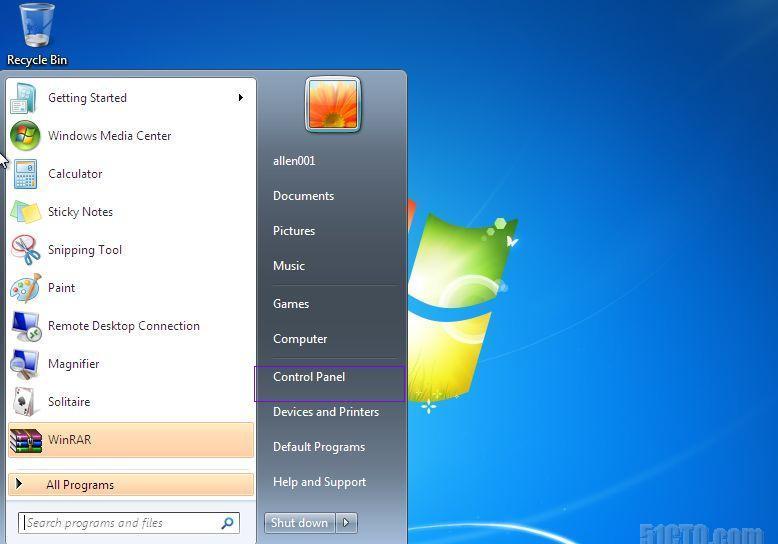The width and height of the screenshot is (778, 544).
Task: Open Games folder
Action: pyautogui.click(x=291, y=304)
